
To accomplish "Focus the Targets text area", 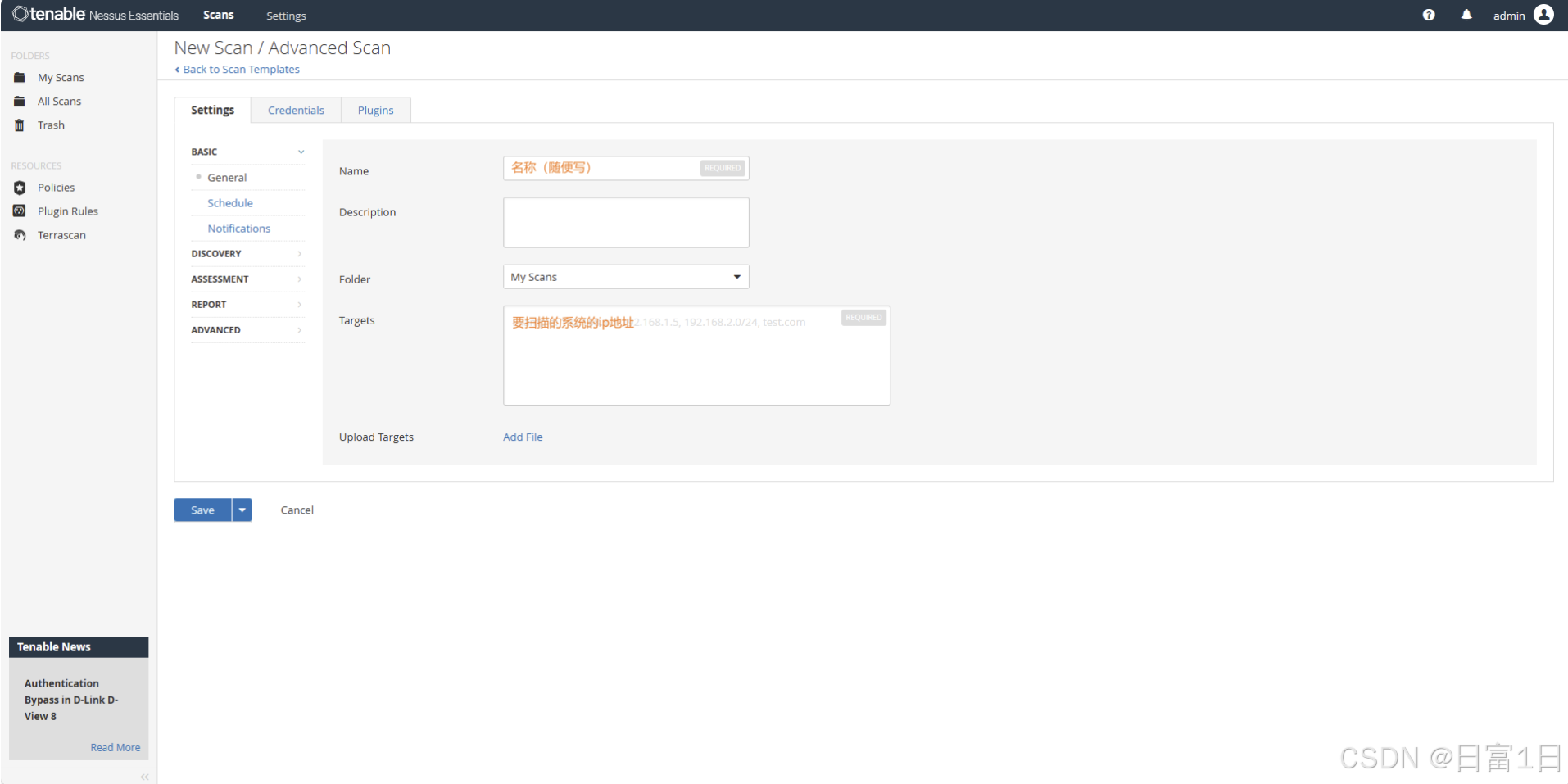I will point(696,356).
